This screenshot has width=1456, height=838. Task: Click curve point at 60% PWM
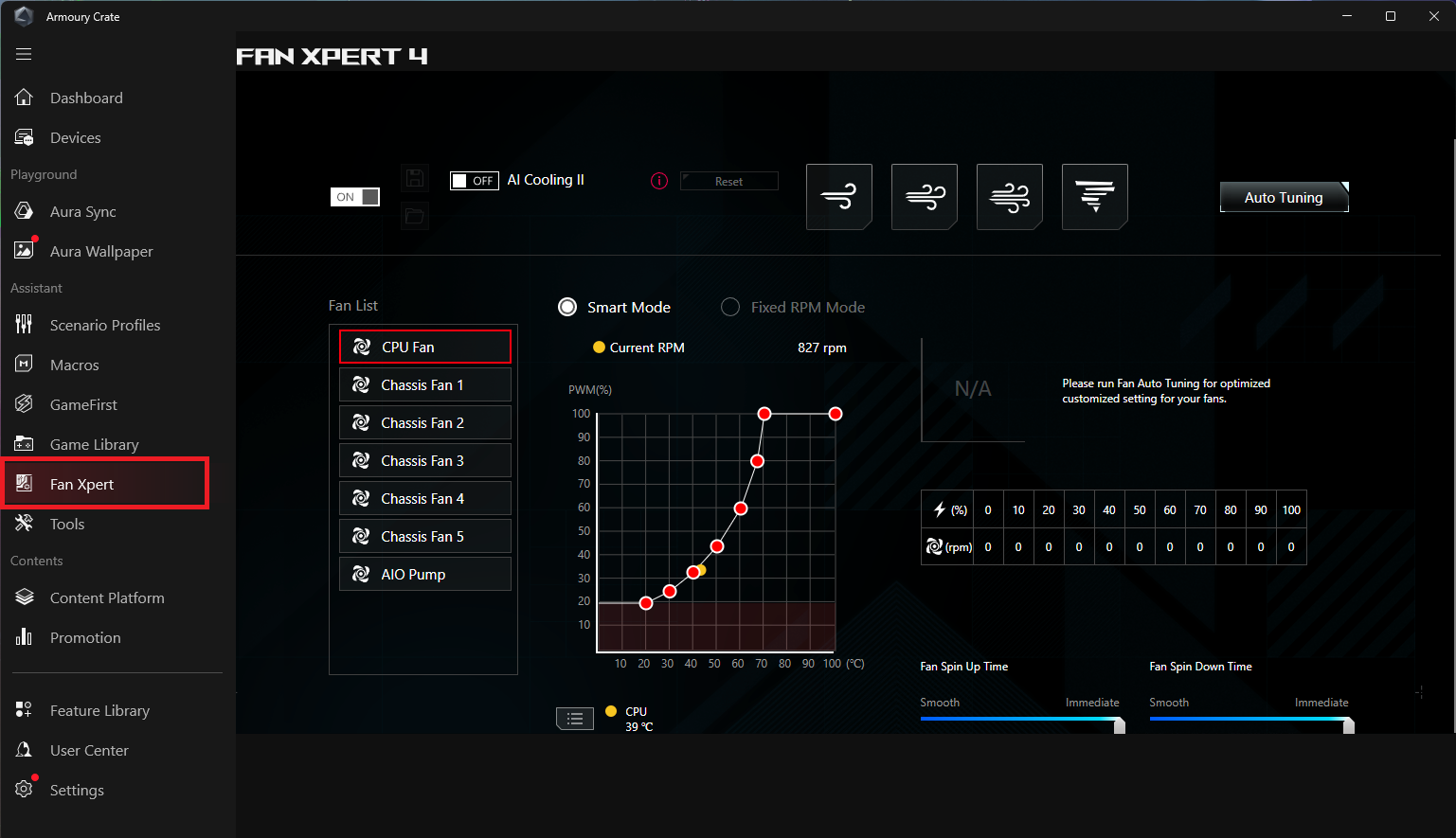[741, 508]
